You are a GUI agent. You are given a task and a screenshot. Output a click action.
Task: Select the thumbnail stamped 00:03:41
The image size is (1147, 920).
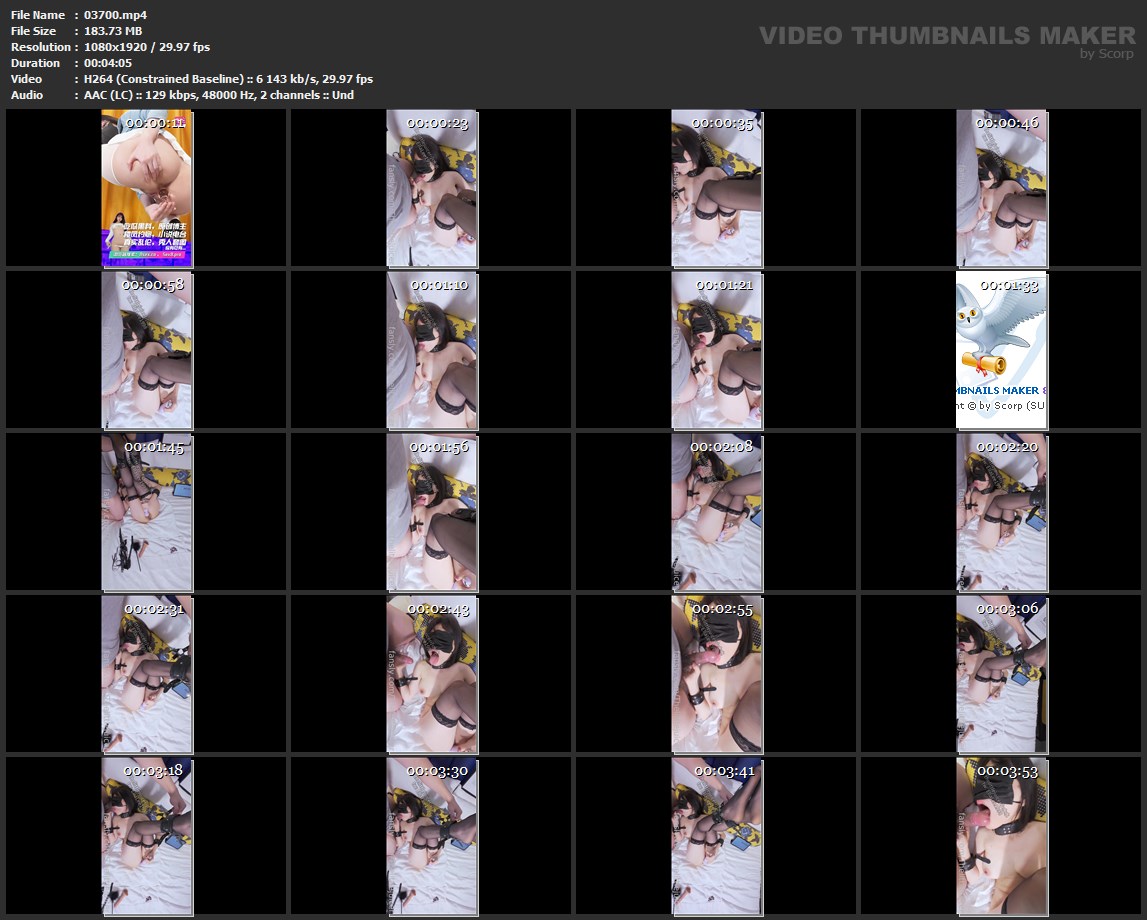pos(717,837)
